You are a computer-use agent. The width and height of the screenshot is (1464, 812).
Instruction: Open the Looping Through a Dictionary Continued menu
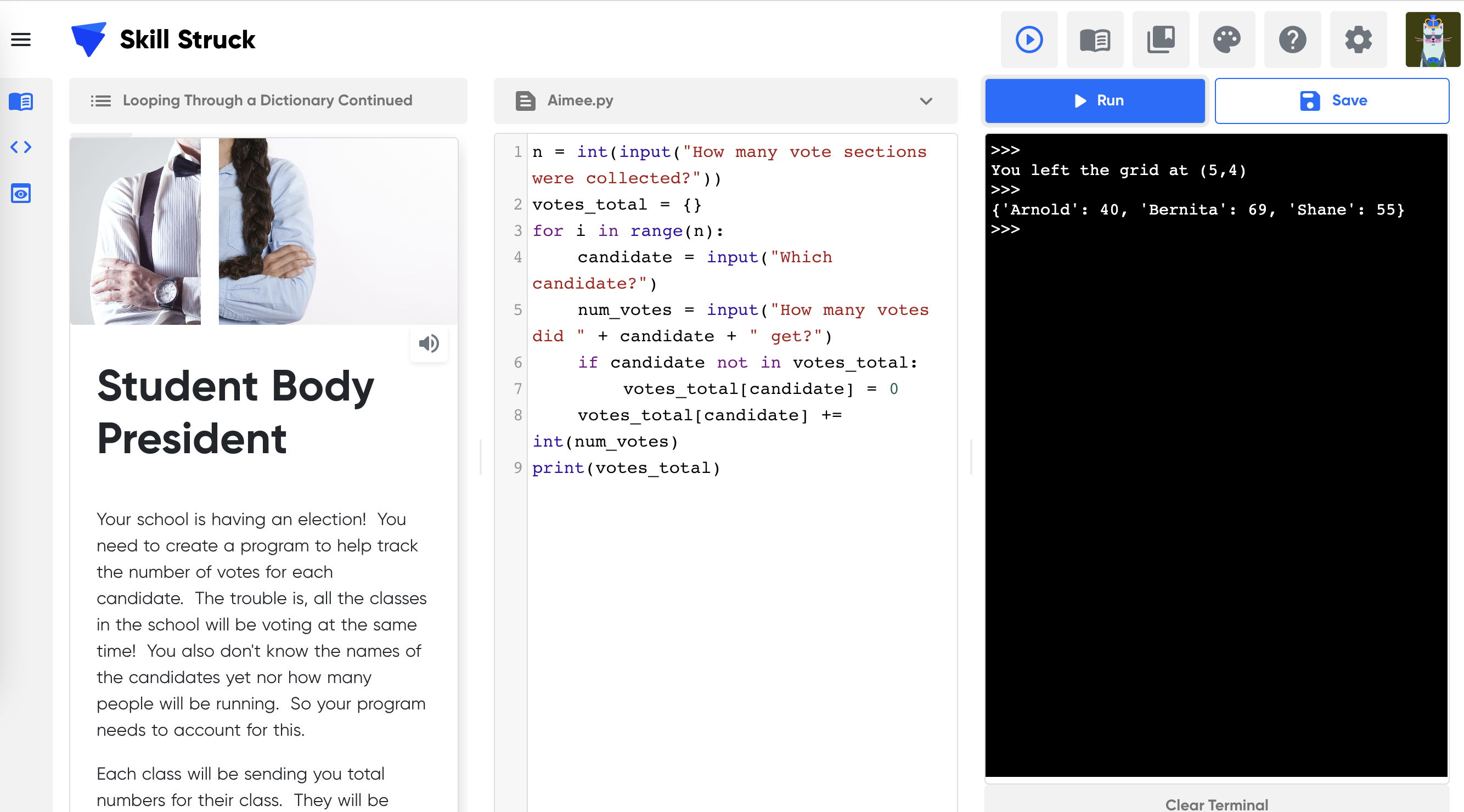[x=268, y=100]
